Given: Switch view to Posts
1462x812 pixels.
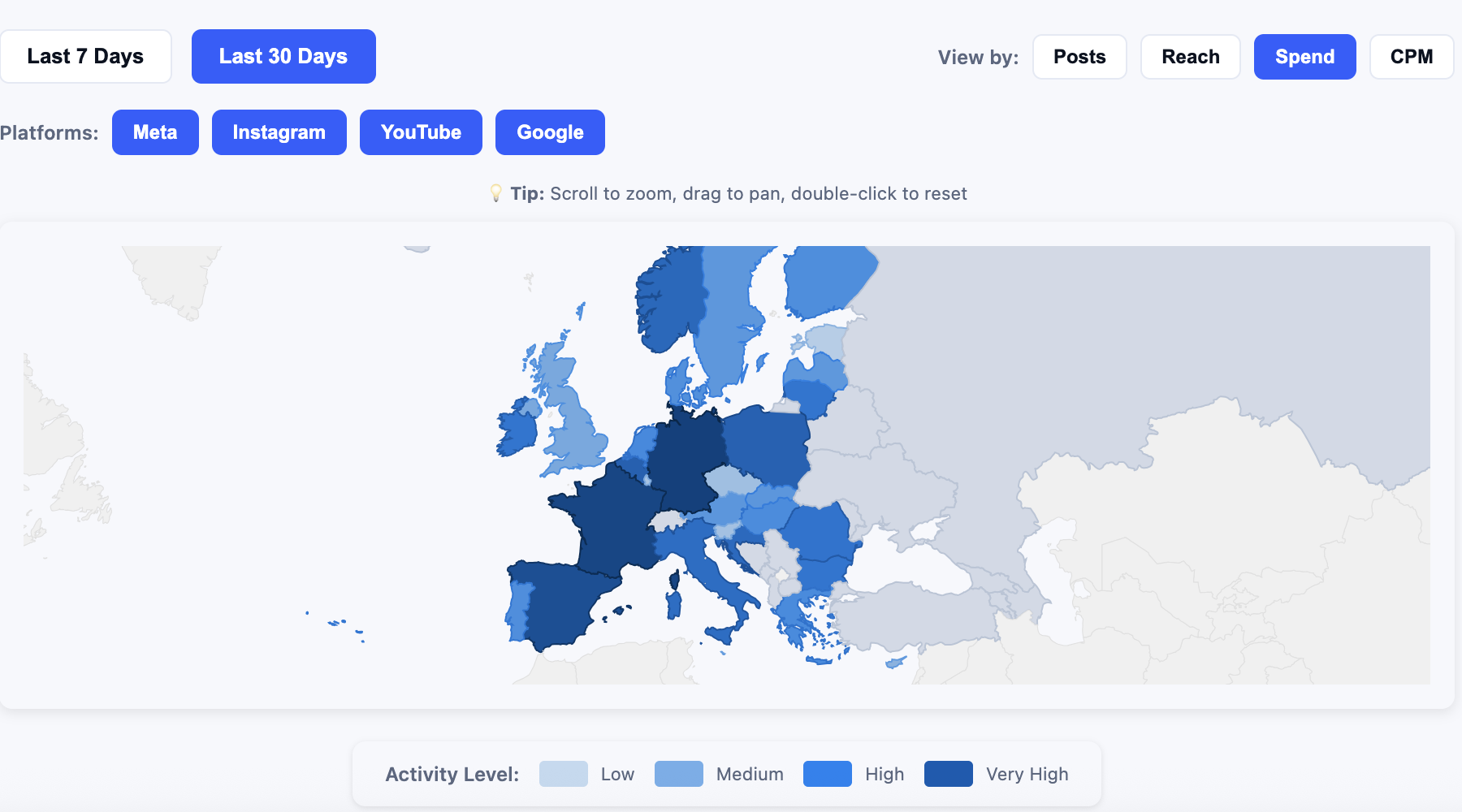Looking at the screenshot, I should pyautogui.click(x=1079, y=57).
